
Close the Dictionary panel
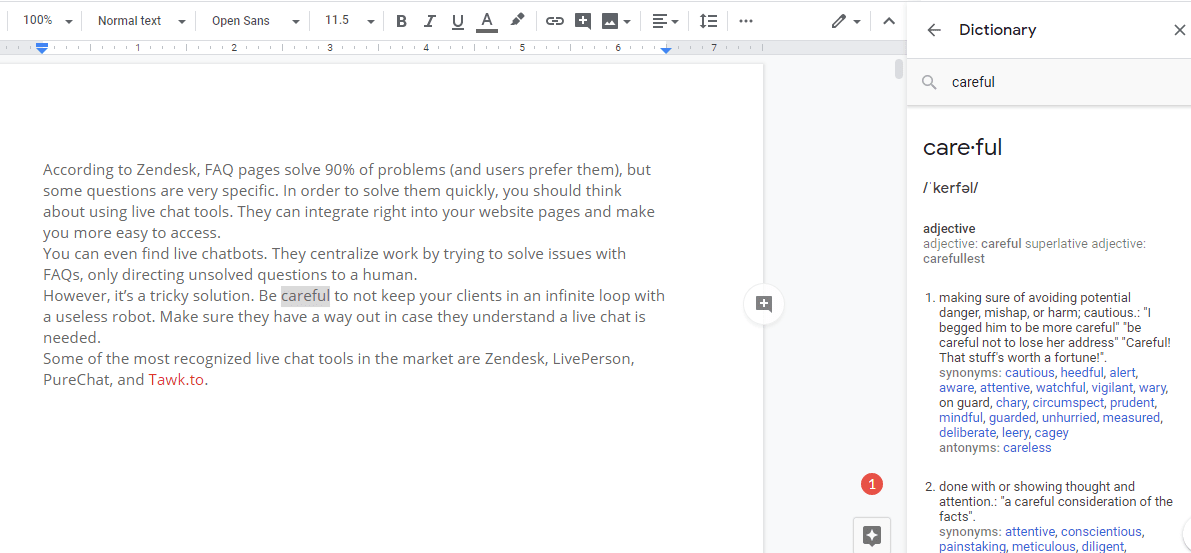tap(1179, 30)
